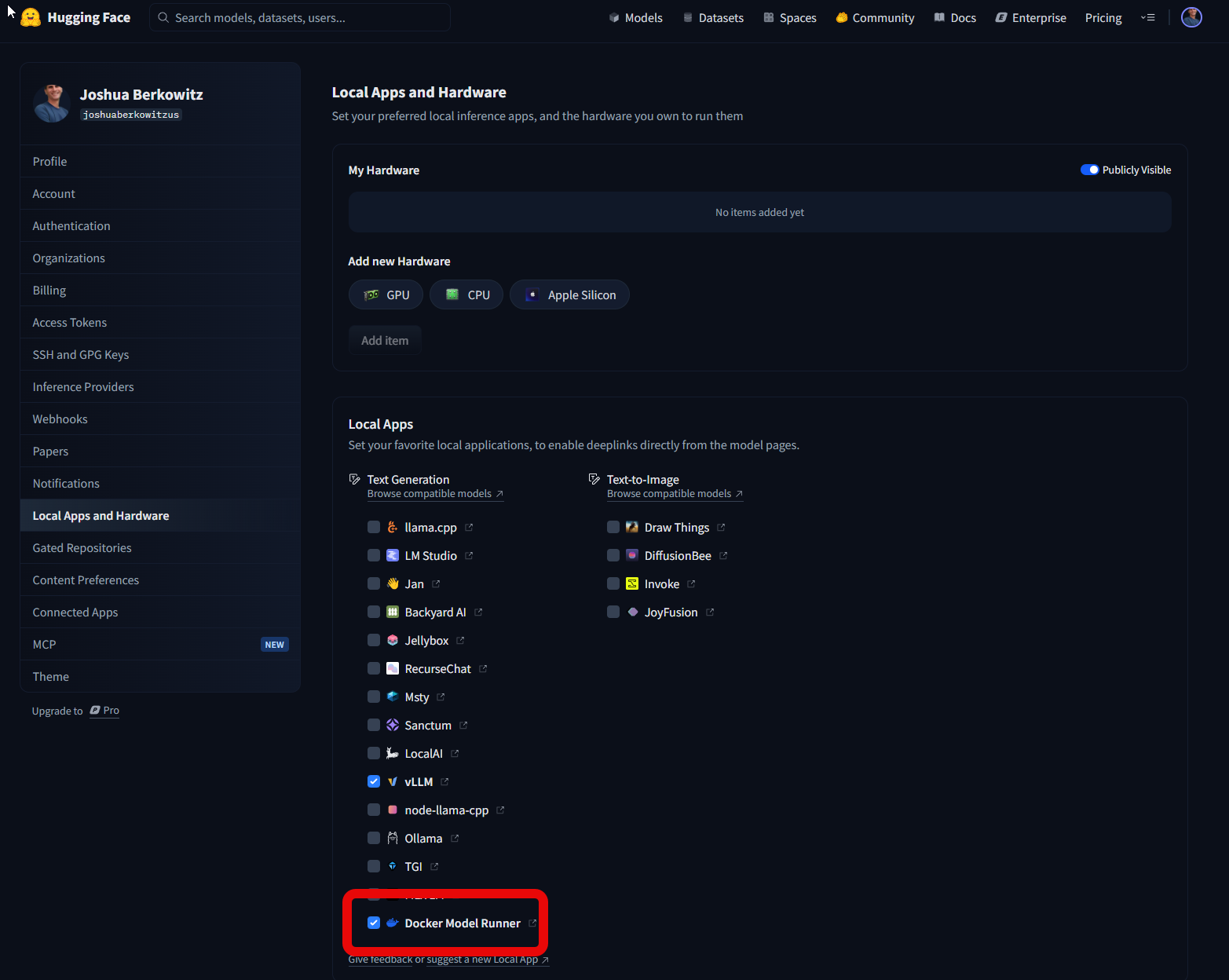Enable the llama.cpp checkbox

(374, 528)
